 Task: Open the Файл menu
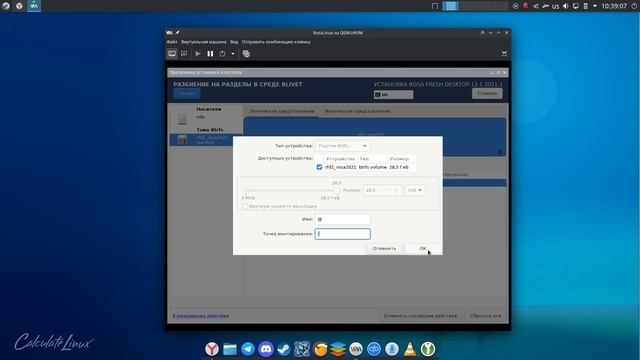[x=172, y=42]
